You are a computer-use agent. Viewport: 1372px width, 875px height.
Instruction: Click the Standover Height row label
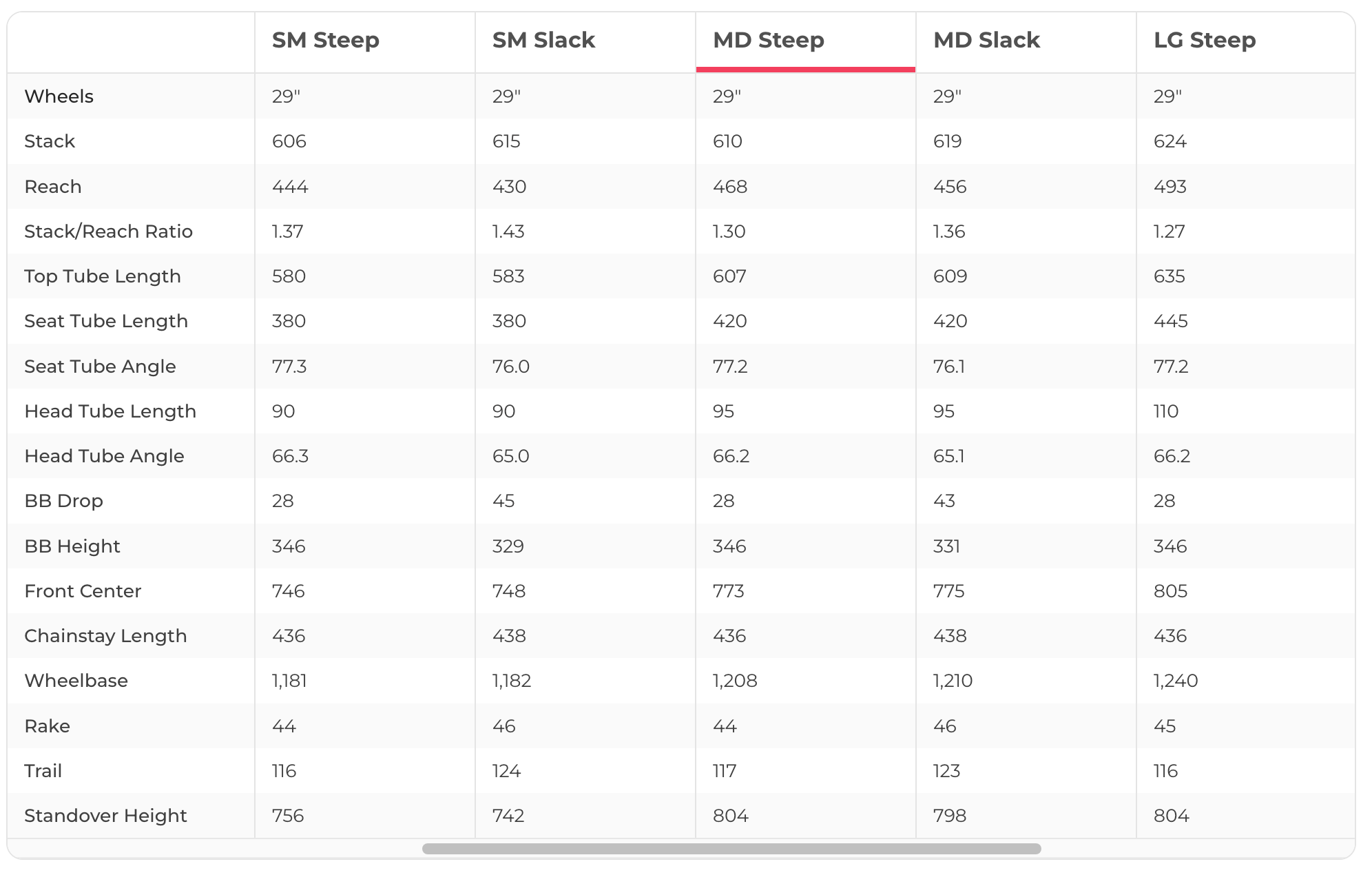pos(105,816)
